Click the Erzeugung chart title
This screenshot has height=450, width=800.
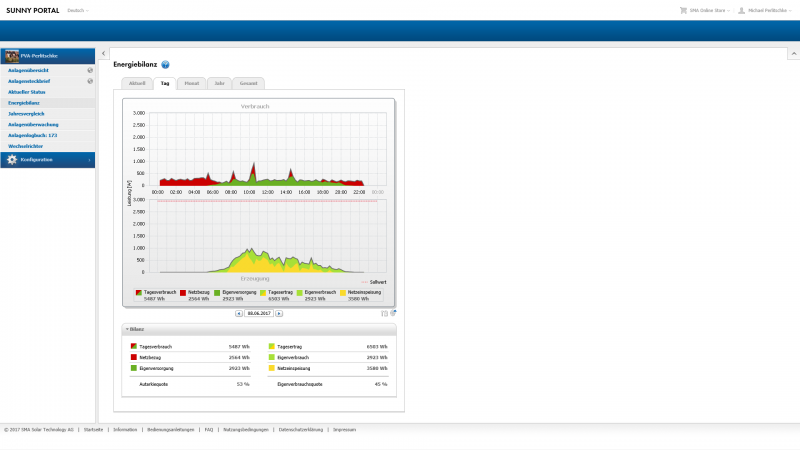pos(255,279)
